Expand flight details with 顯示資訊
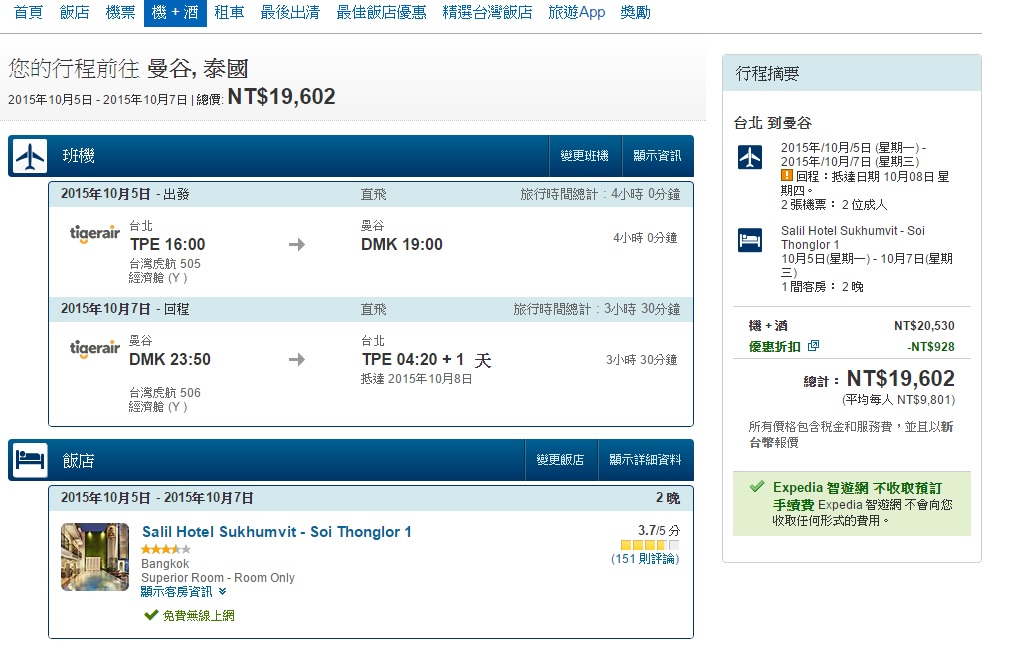The image size is (1018, 647). coord(657,156)
